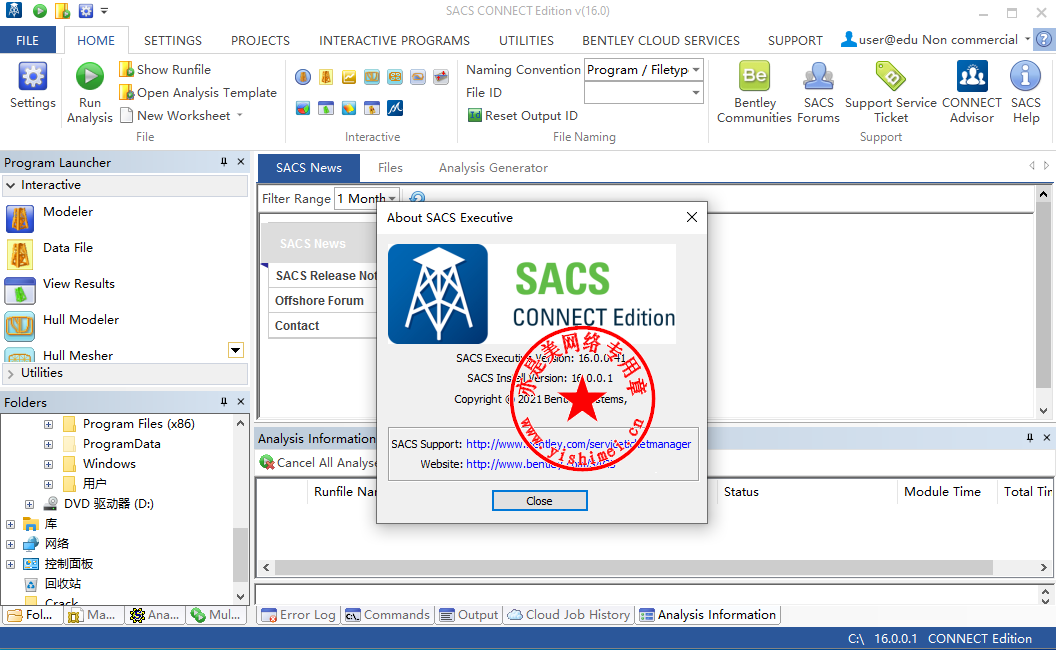Open the user account dropdown arrow
Image resolution: width=1056 pixels, height=650 pixels.
coord(1027,39)
